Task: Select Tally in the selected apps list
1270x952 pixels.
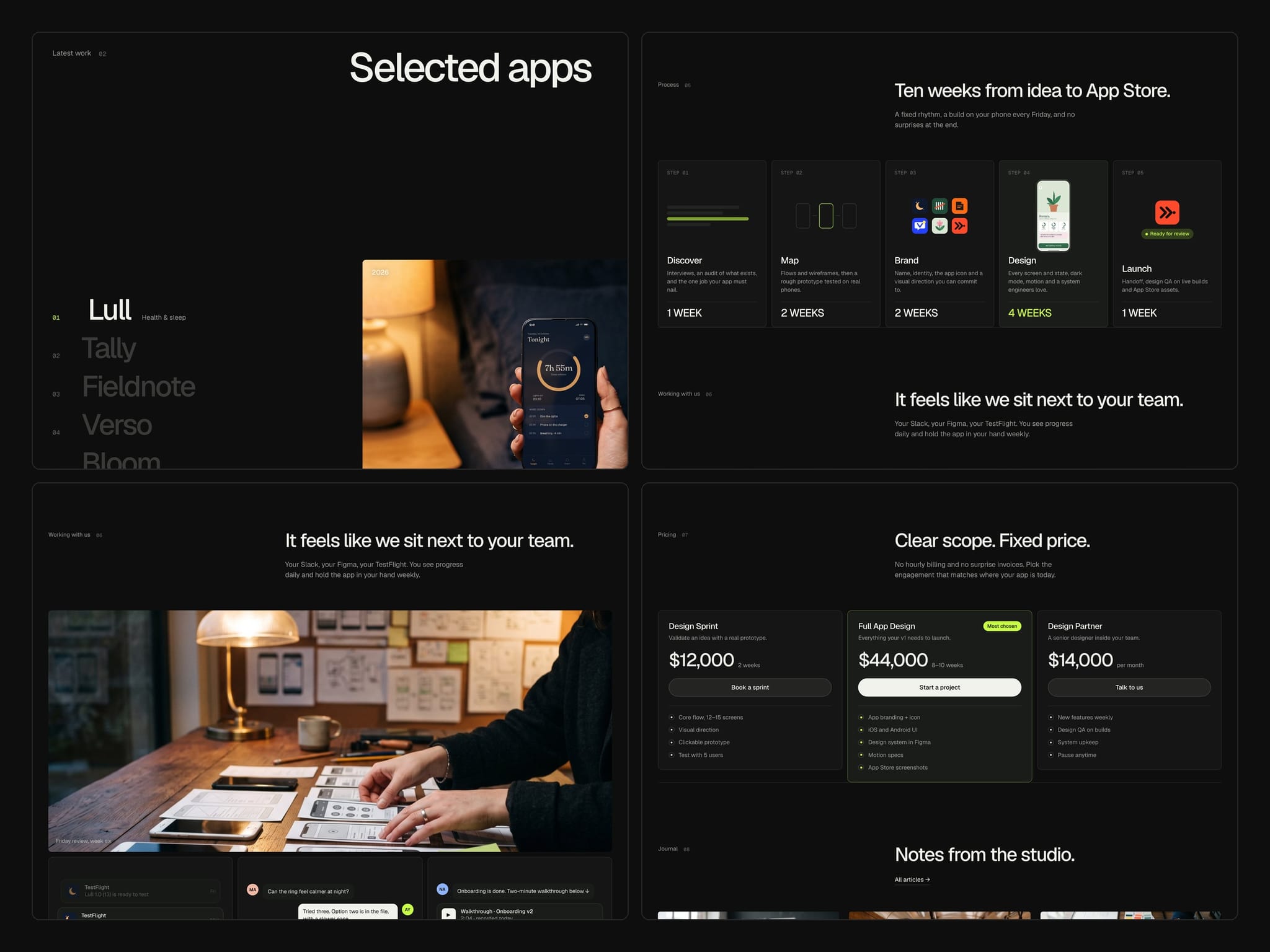Action: tap(109, 348)
